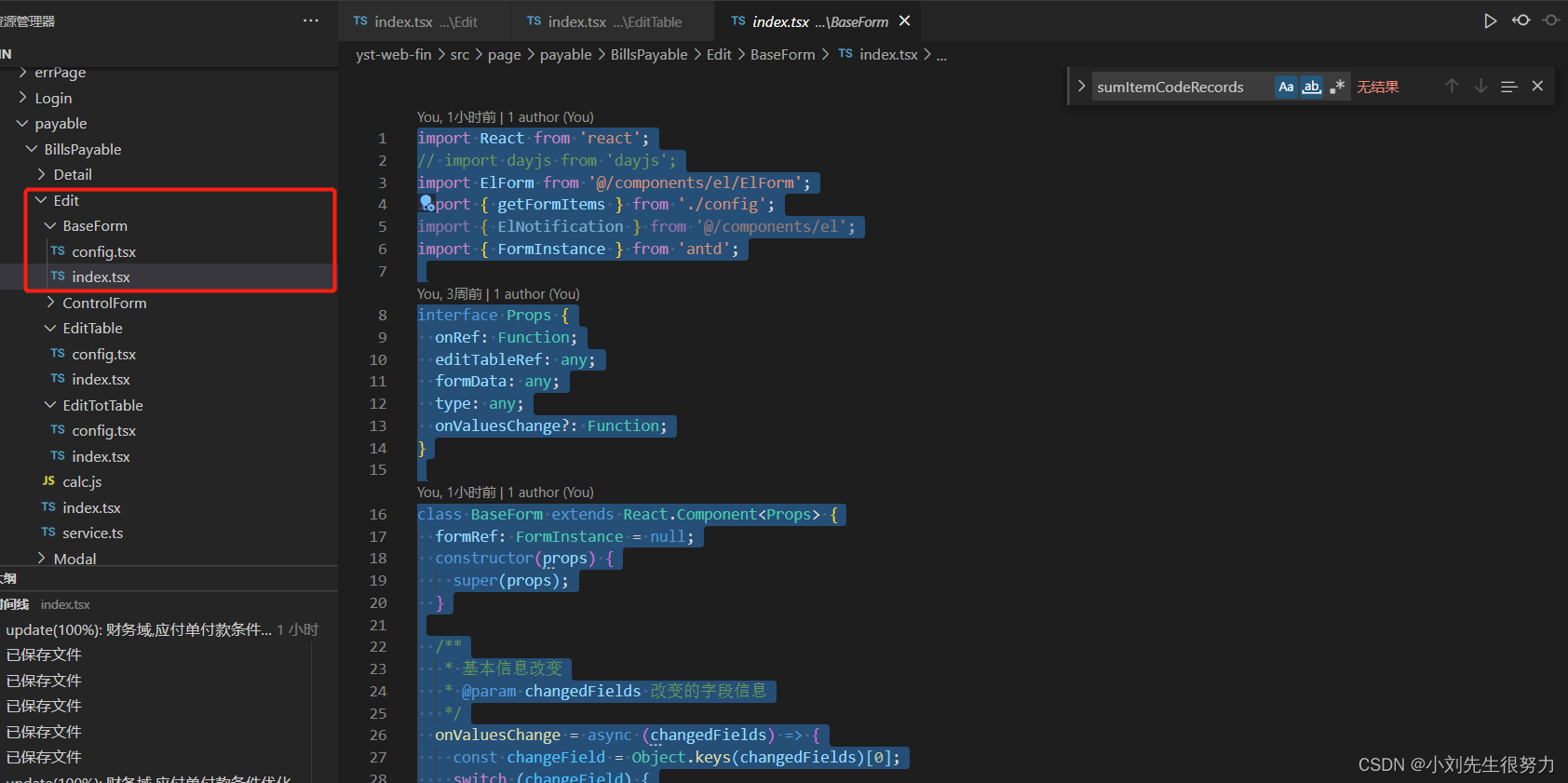This screenshot has height=783, width=1568.
Task: Expand replace toggle arrow in find widget
Action: pos(1080,86)
